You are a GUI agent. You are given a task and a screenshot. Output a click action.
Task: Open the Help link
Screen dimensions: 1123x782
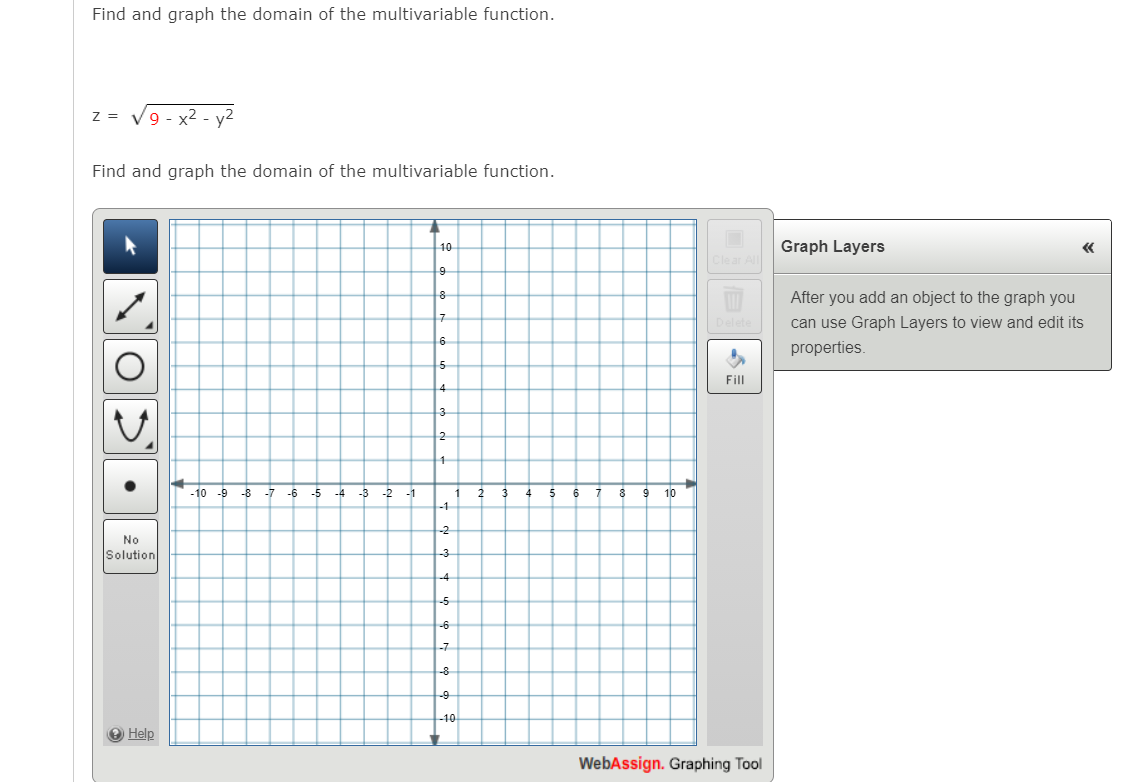point(140,733)
